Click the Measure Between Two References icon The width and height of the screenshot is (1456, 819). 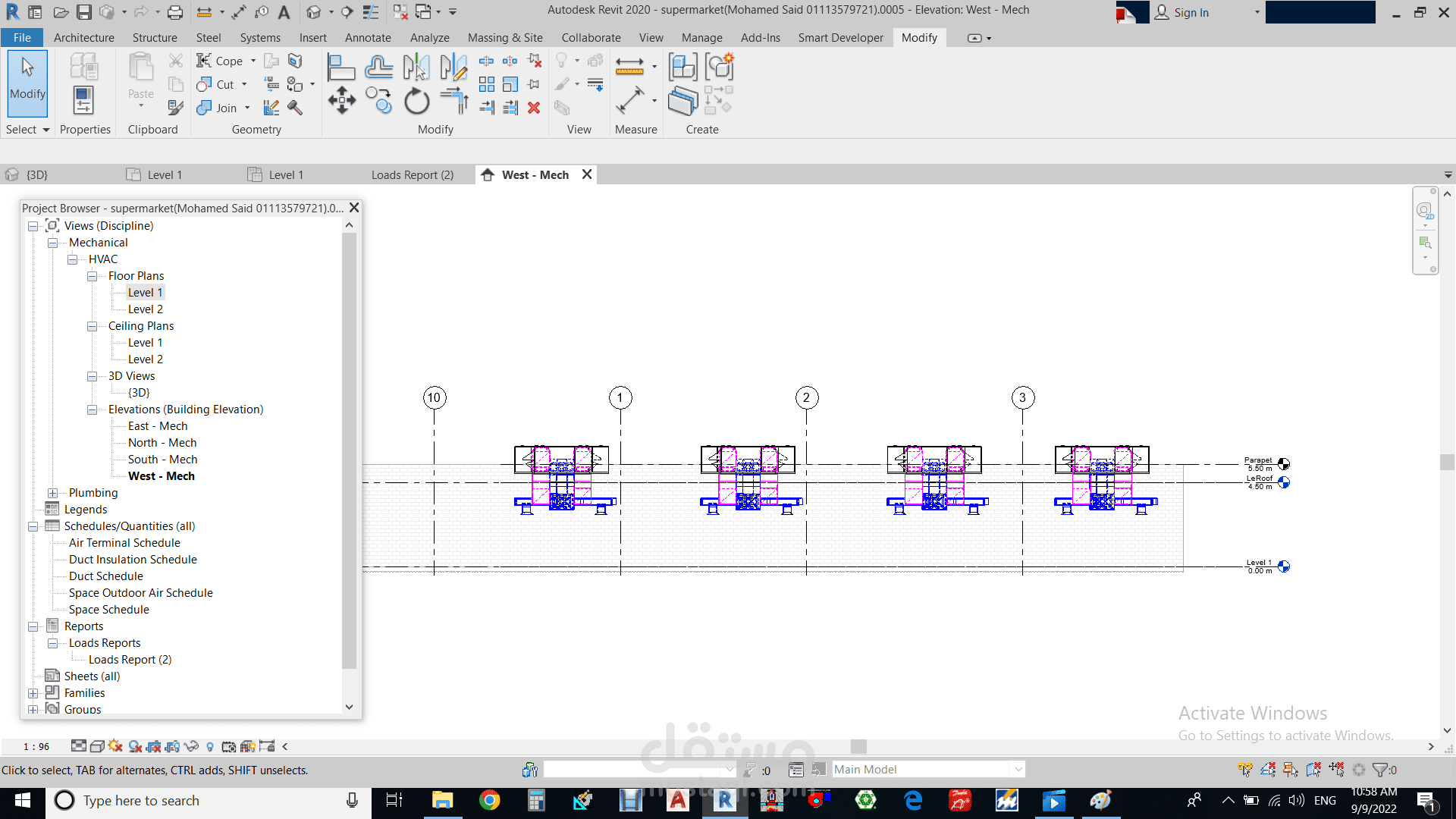[x=629, y=67]
